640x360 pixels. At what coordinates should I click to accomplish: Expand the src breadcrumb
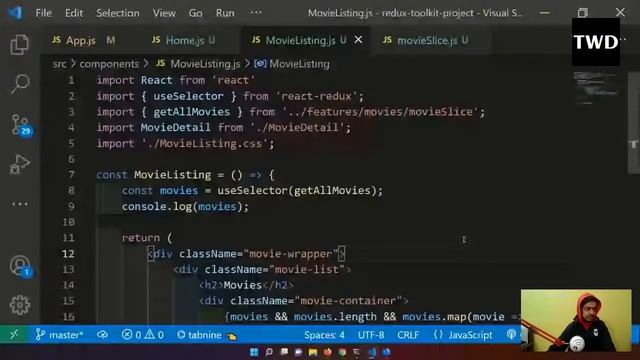(x=59, y=64)
